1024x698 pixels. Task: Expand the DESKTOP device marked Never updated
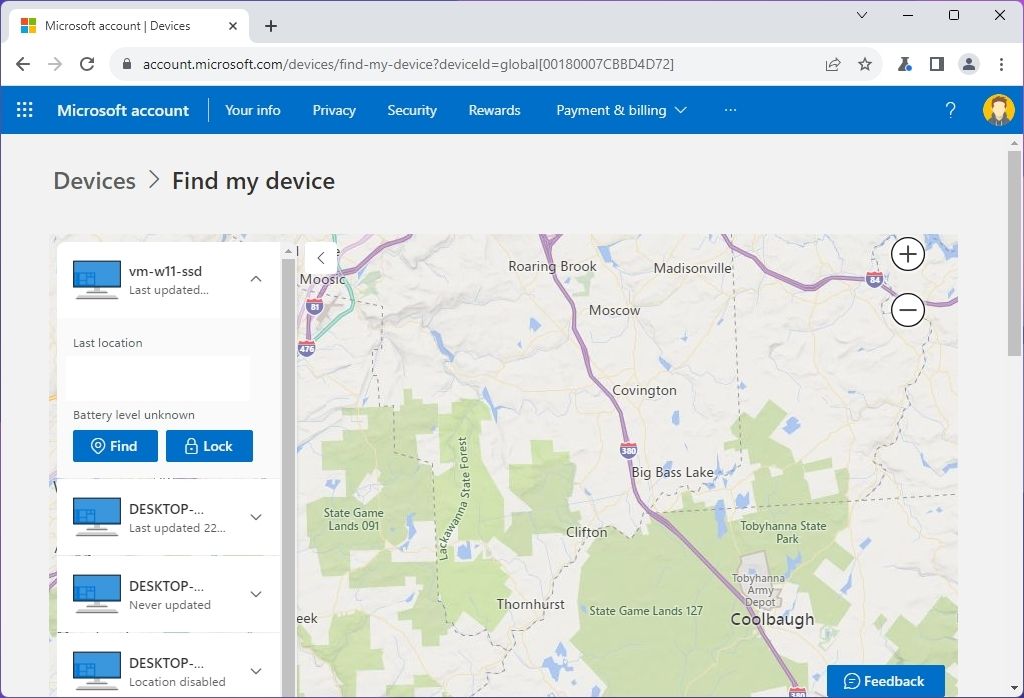pyautogui.click(x=255, y=594)
